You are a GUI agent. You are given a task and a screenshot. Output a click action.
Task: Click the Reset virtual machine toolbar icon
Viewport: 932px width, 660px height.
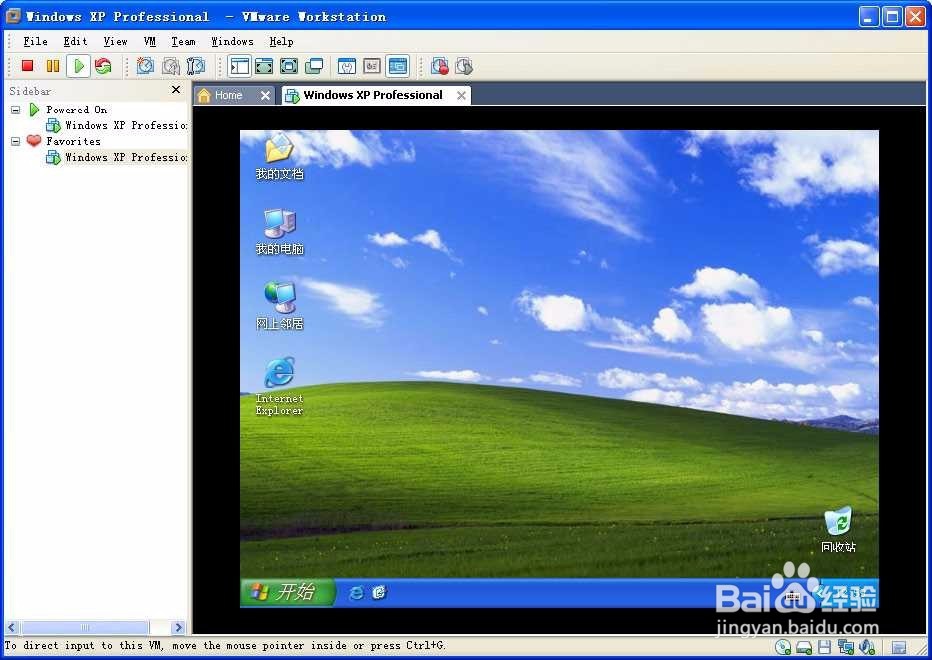tap(103, 66)
